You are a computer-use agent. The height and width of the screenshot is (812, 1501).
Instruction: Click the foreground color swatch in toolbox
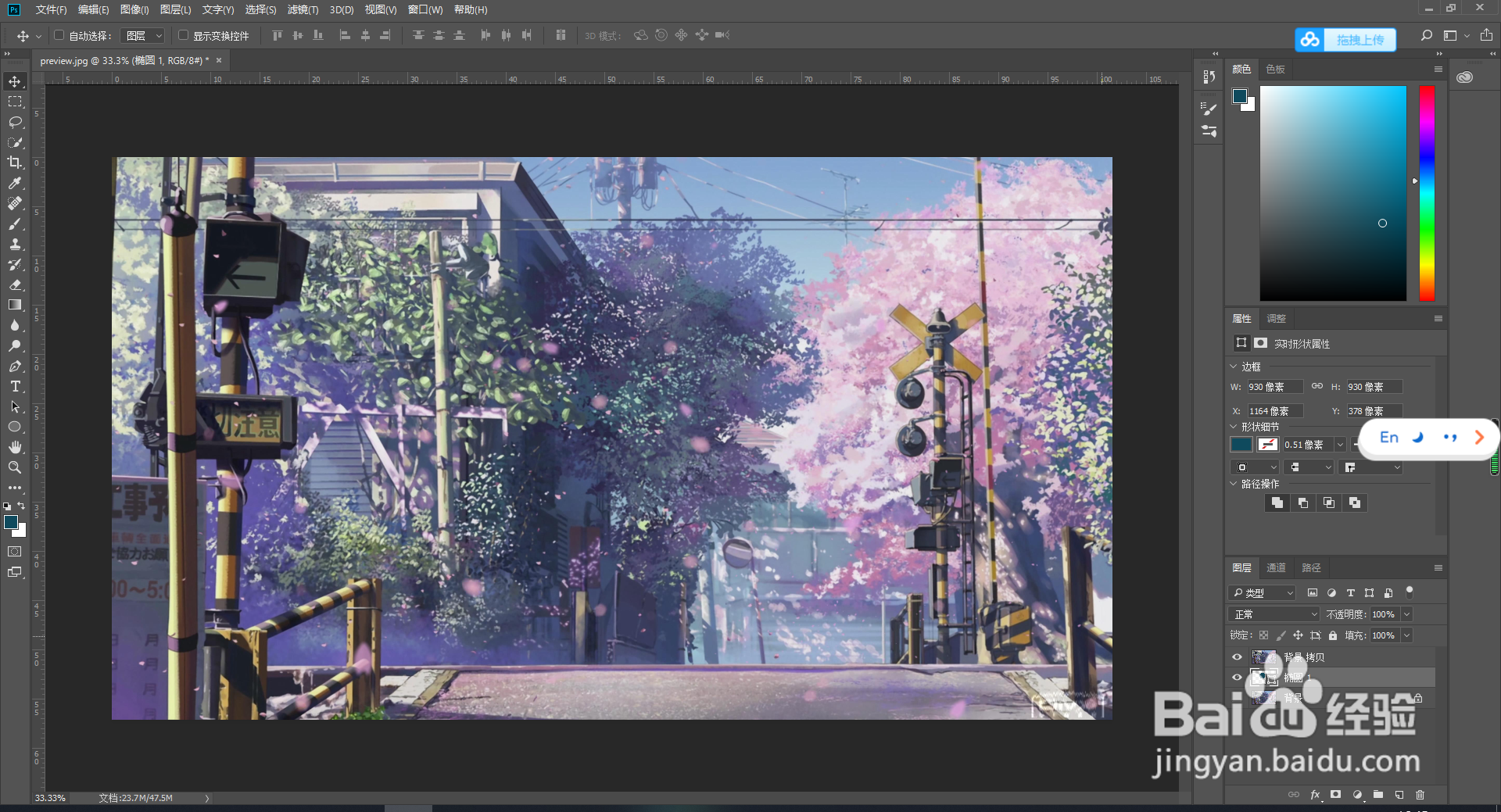pyautogui.click(x=11, y=522)
